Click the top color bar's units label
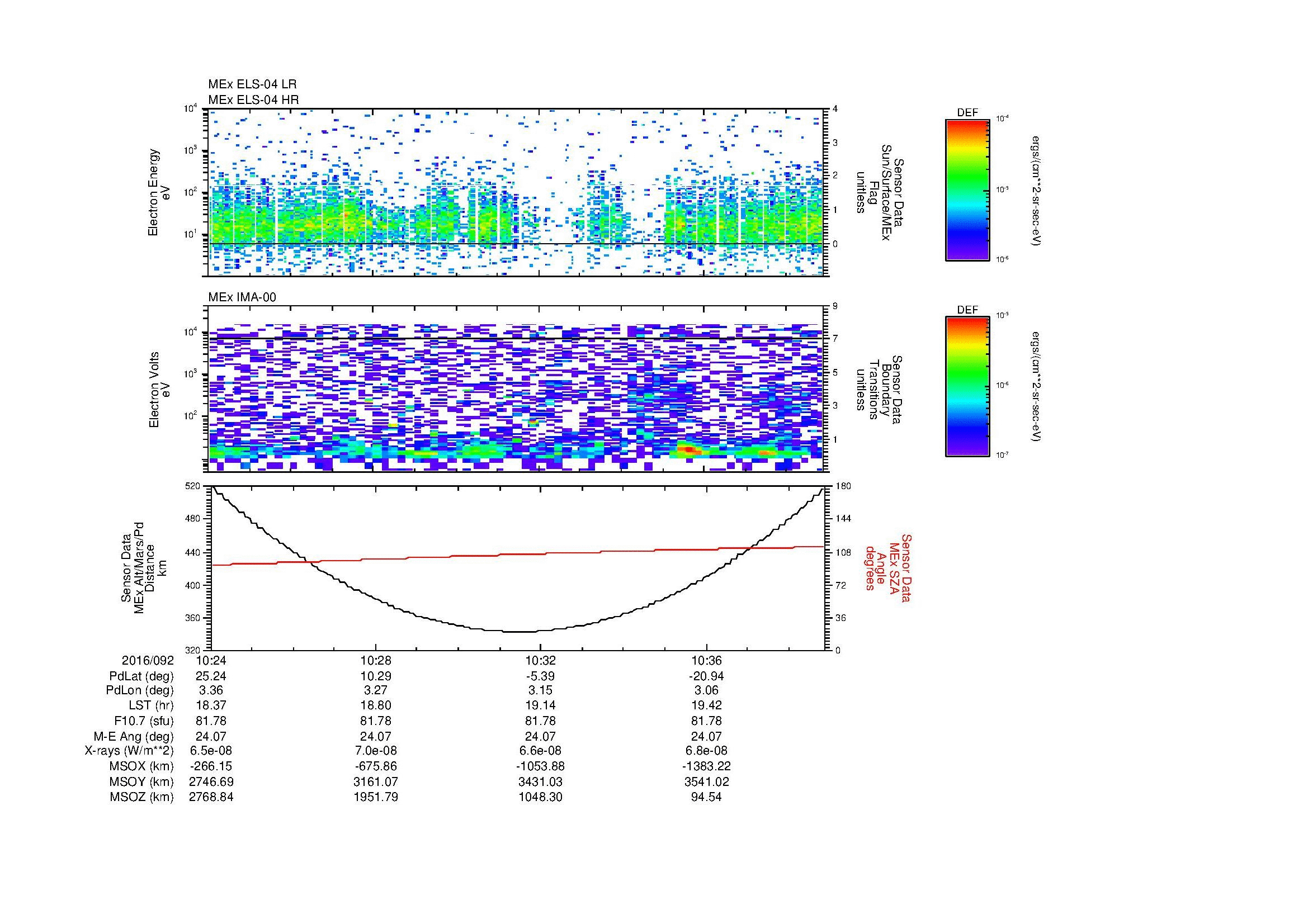1308x924 pixels. tap(1037, 191)
